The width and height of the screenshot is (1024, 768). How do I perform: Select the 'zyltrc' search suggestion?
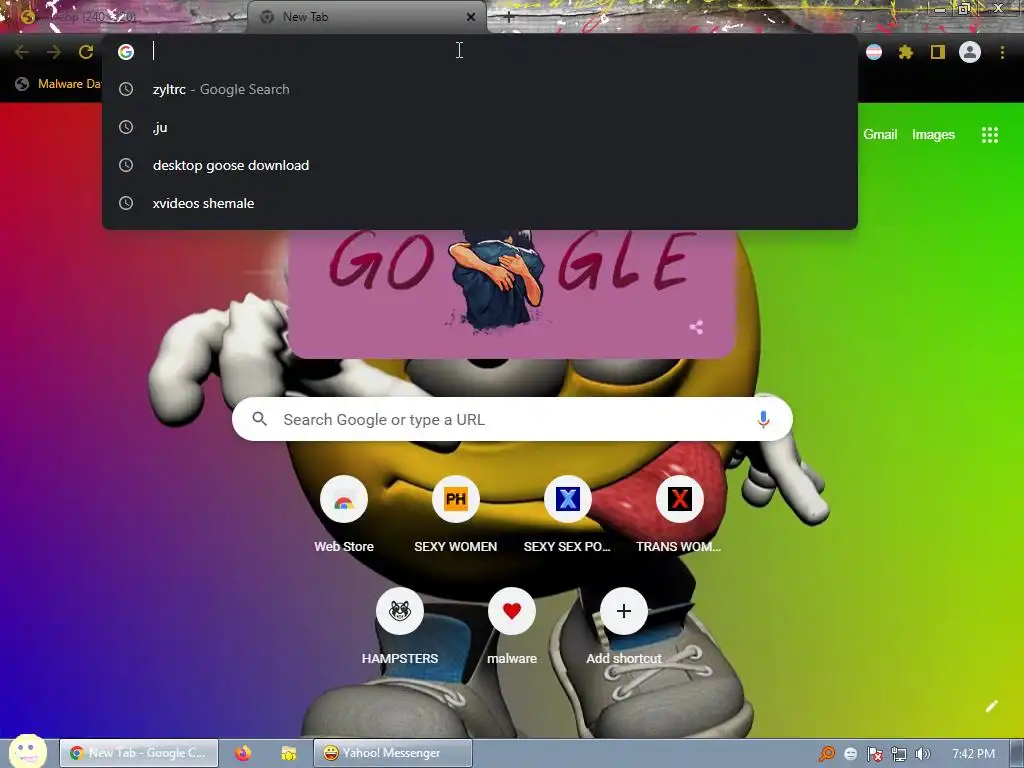pos(479,89)
